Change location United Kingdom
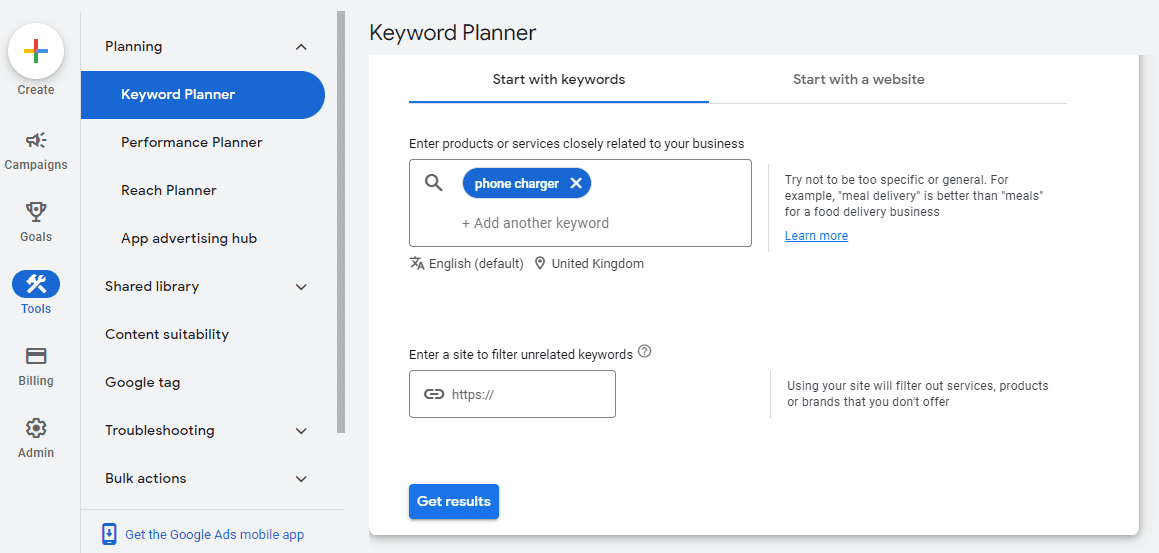The image size is (1159, 553). pyautogui.click(x=597, y=263)
